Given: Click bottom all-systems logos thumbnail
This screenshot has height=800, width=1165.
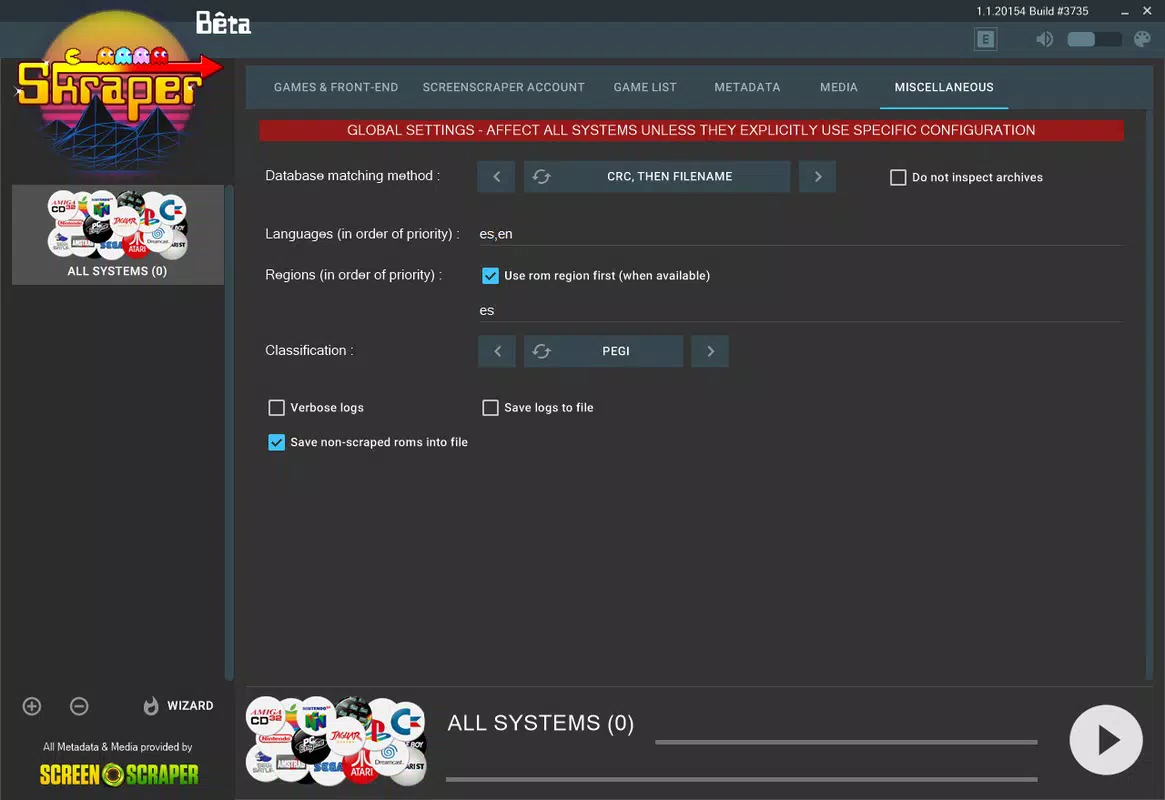Looking at the screenshot, I should coord(337,741).
